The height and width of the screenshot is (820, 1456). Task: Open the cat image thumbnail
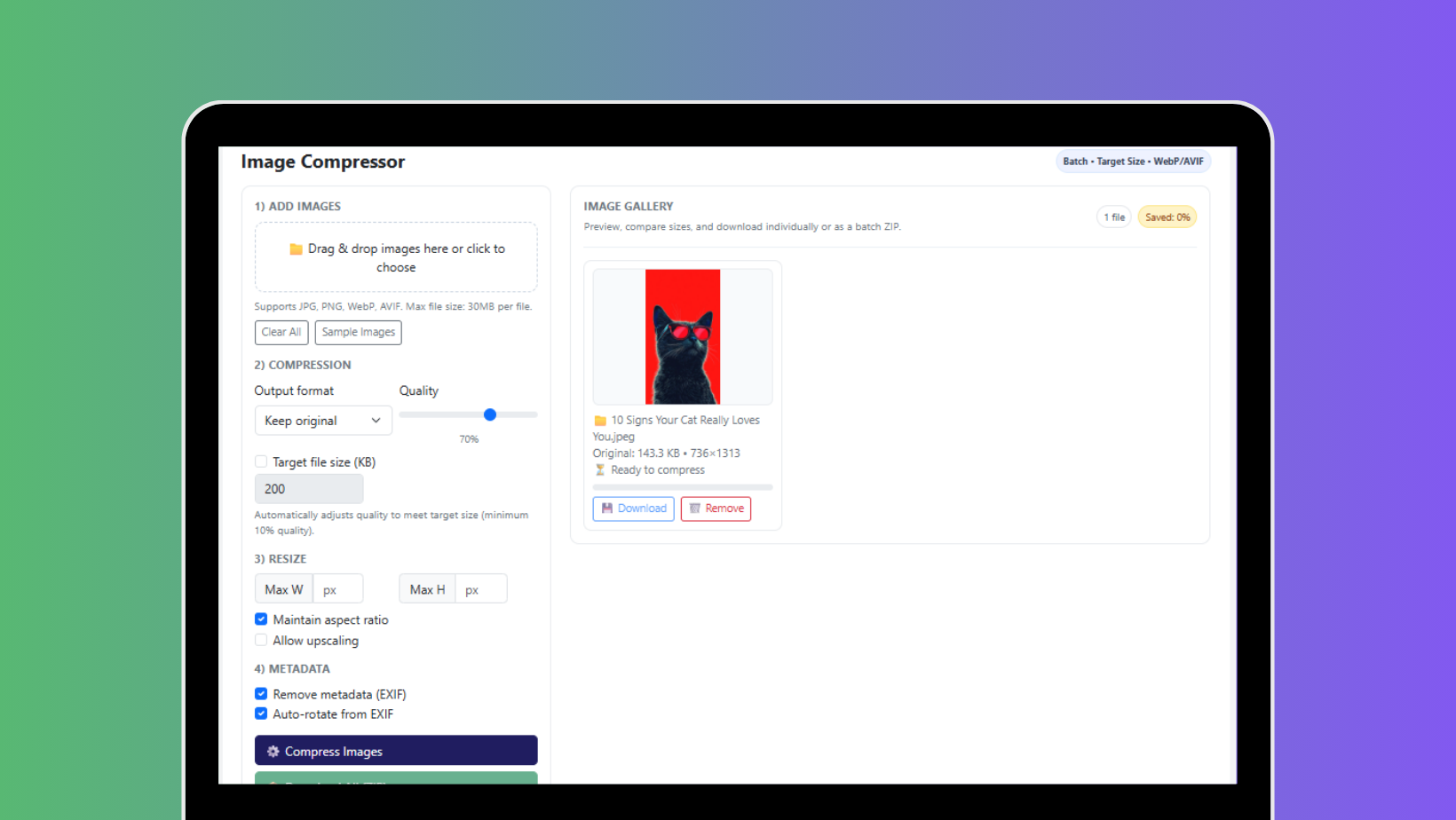click(682, 337)
